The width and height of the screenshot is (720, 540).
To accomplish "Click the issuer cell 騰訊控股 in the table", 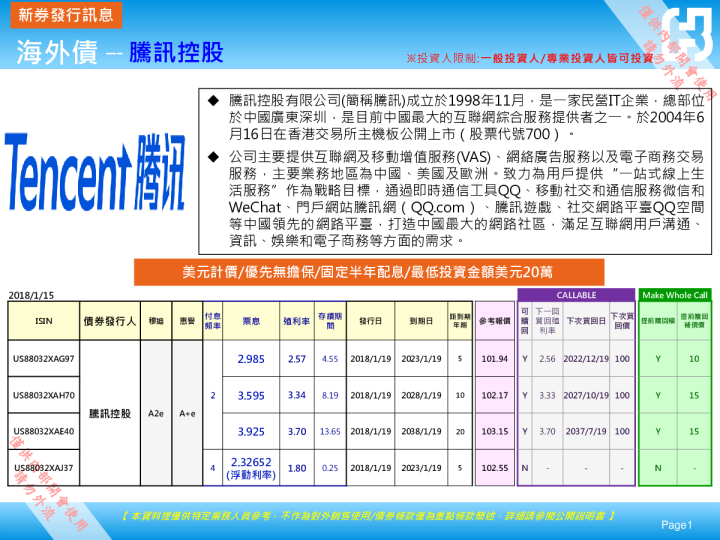I will pyautogui.click(x=110, y=413).
